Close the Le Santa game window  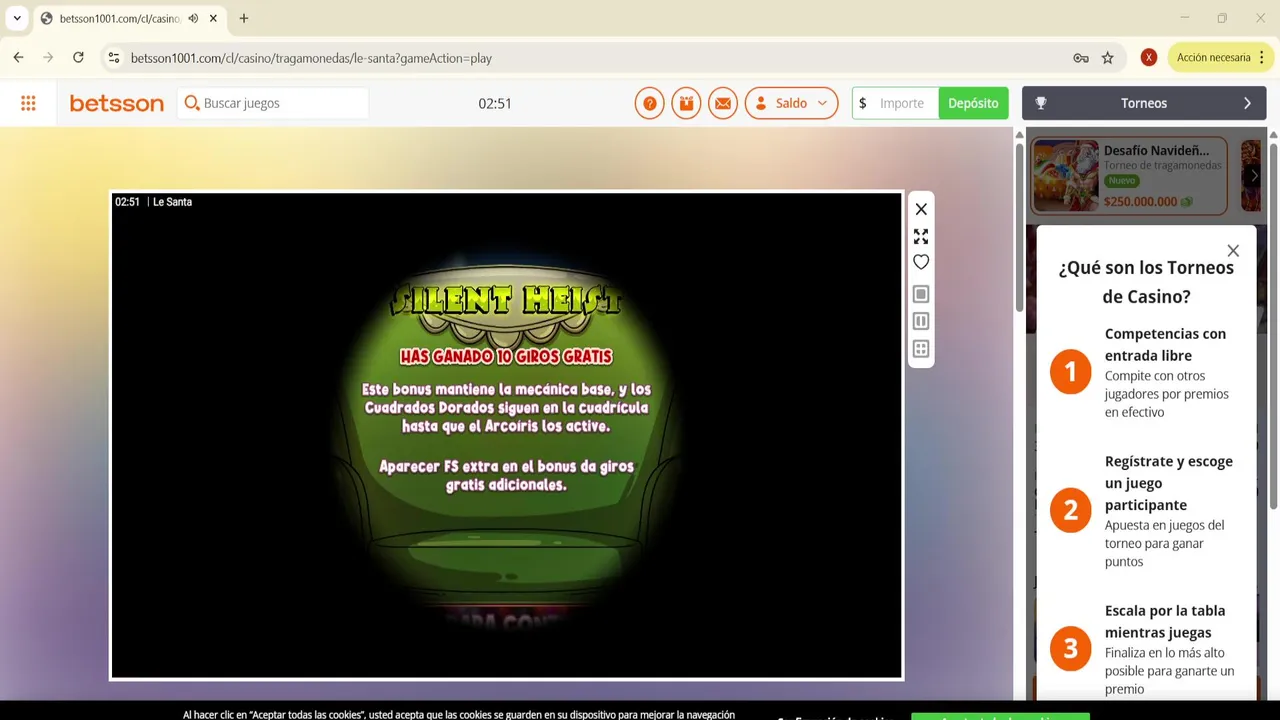tap(921, 209)
